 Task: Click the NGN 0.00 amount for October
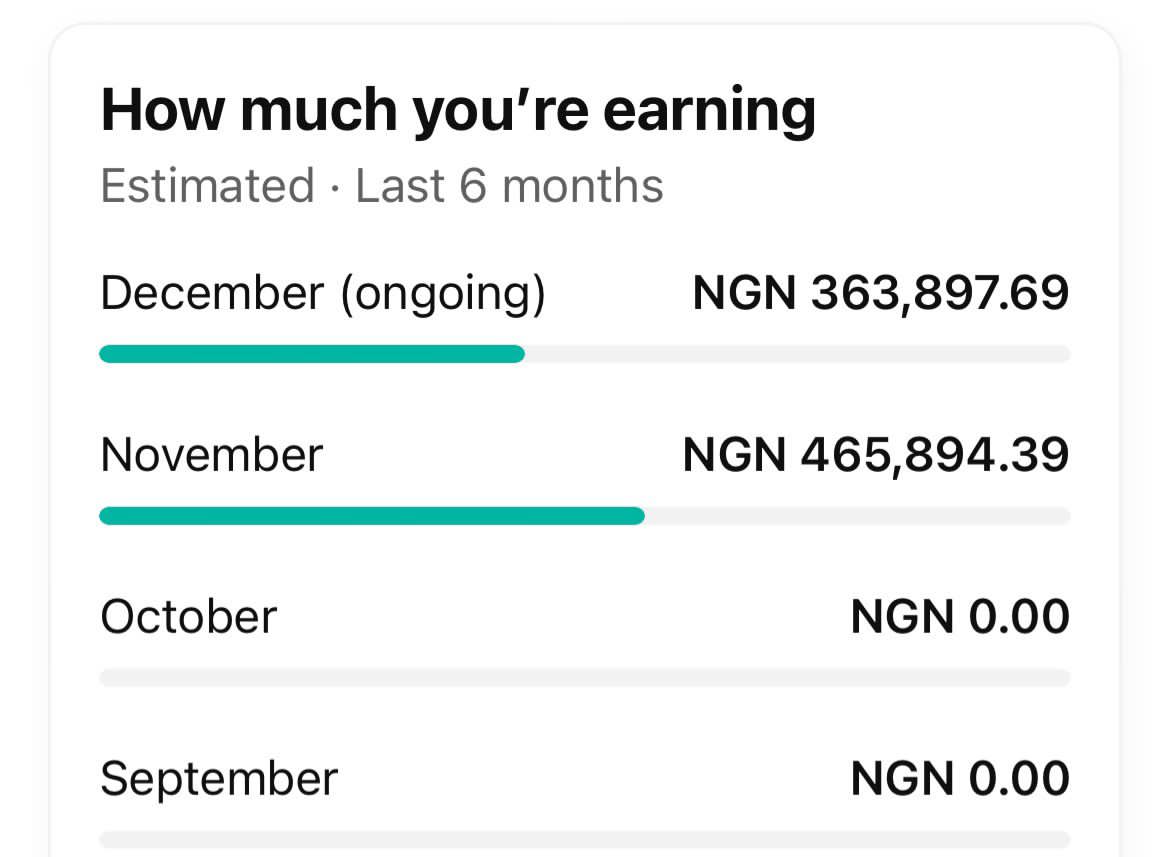960,616
